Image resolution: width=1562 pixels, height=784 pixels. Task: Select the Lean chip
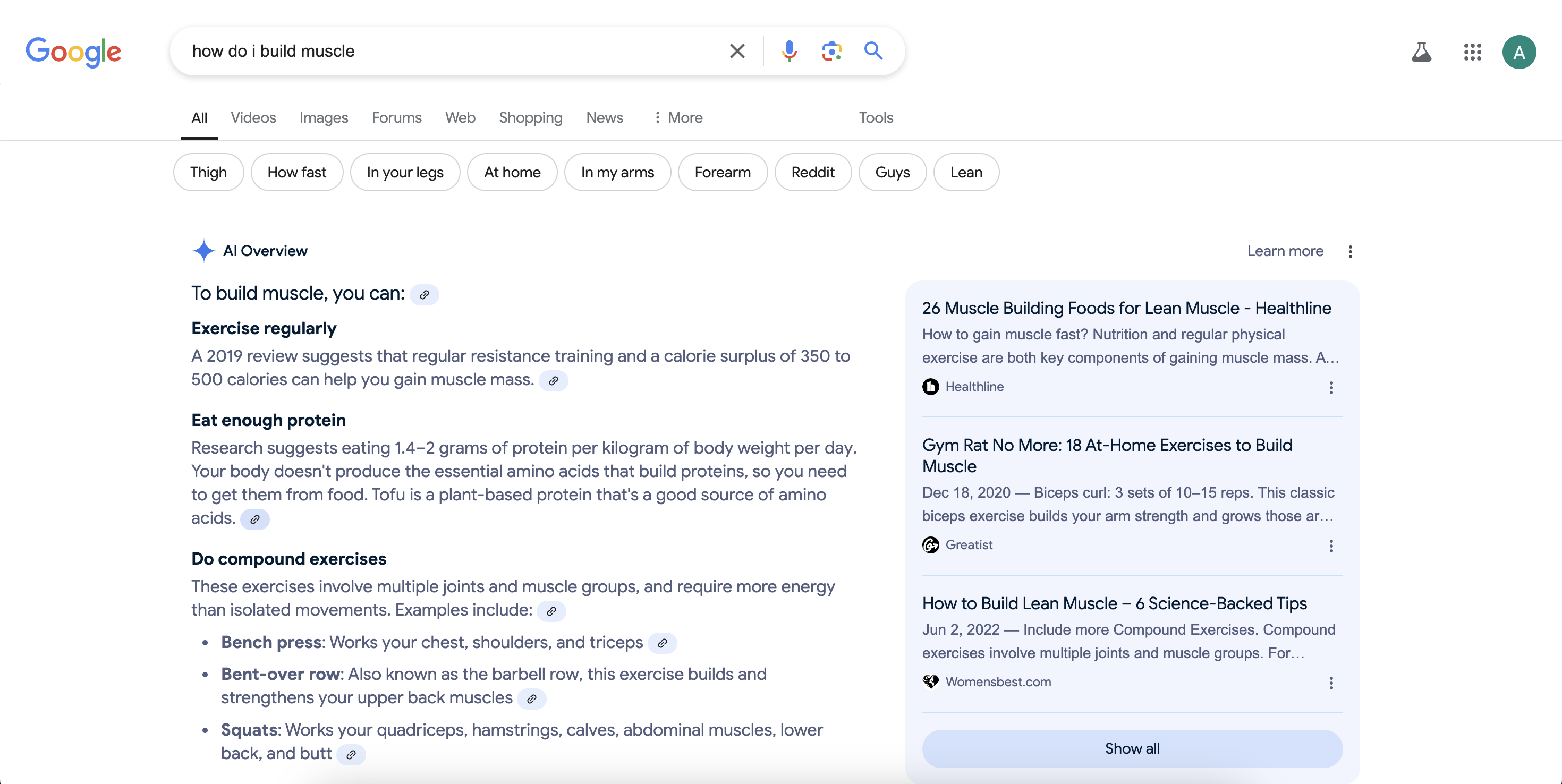click(x=966, y=172)
